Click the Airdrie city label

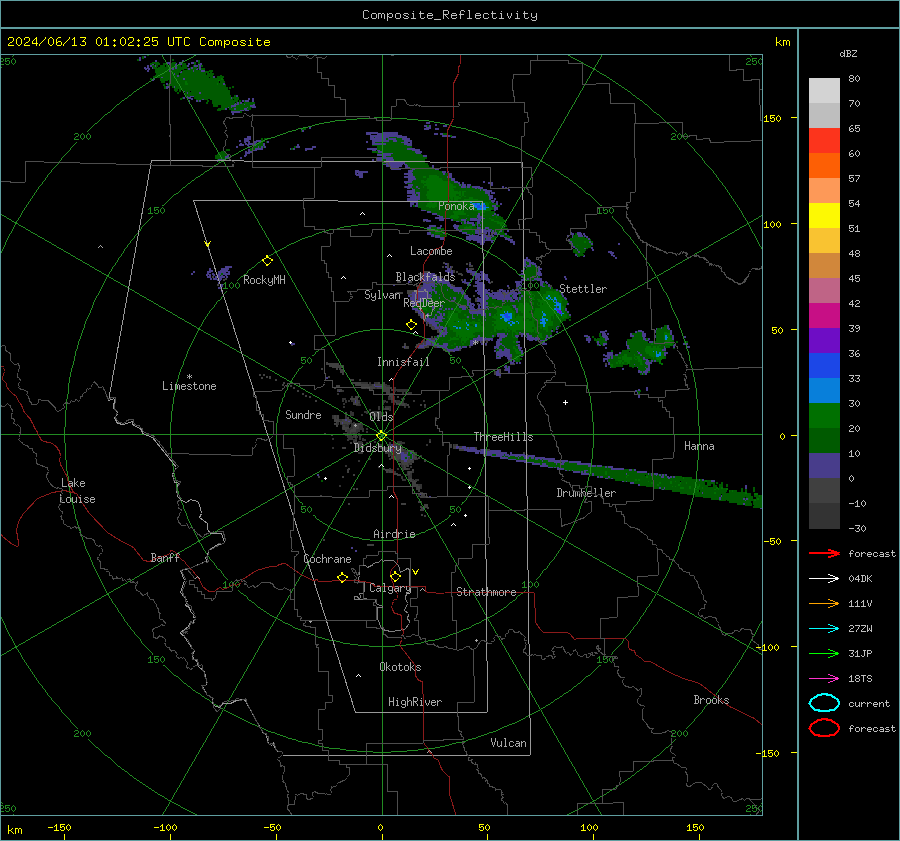tap(394, 534)
